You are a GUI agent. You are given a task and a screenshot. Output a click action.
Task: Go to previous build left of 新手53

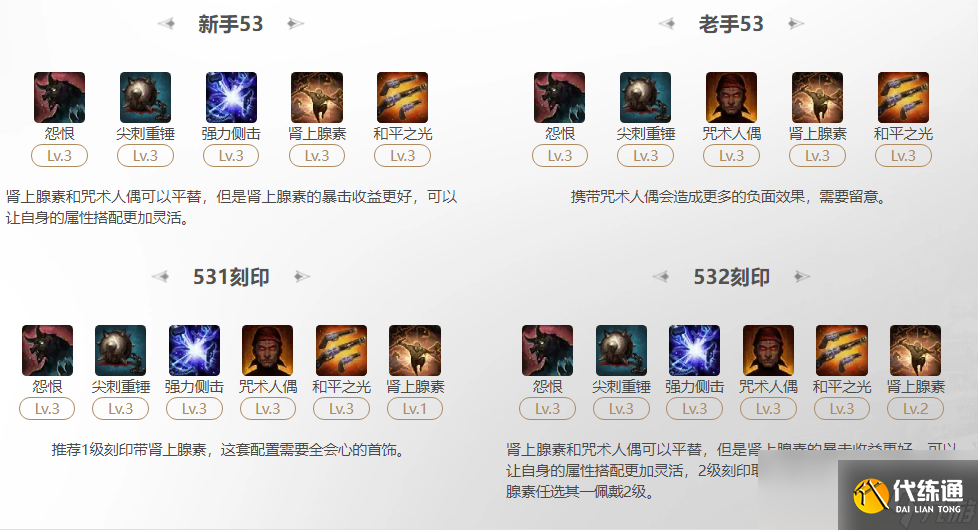point(167,24)
